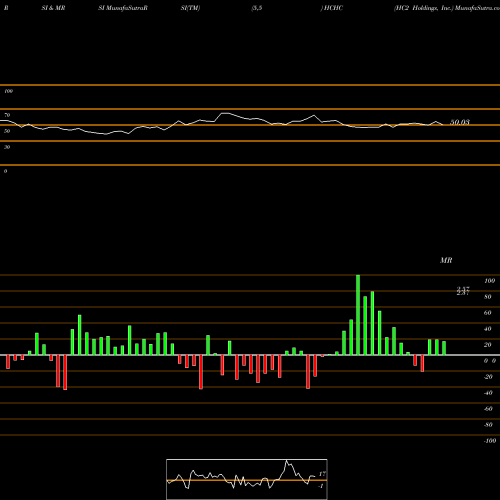The image size is (500, 500).
Task: Click the 'SI(TM)' header label
Action: [190, 8]
